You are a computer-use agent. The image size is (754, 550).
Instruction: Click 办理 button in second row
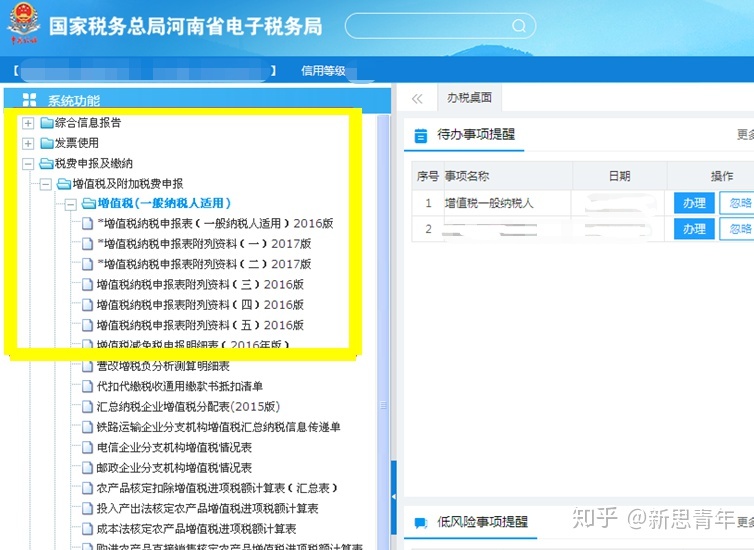694,229
